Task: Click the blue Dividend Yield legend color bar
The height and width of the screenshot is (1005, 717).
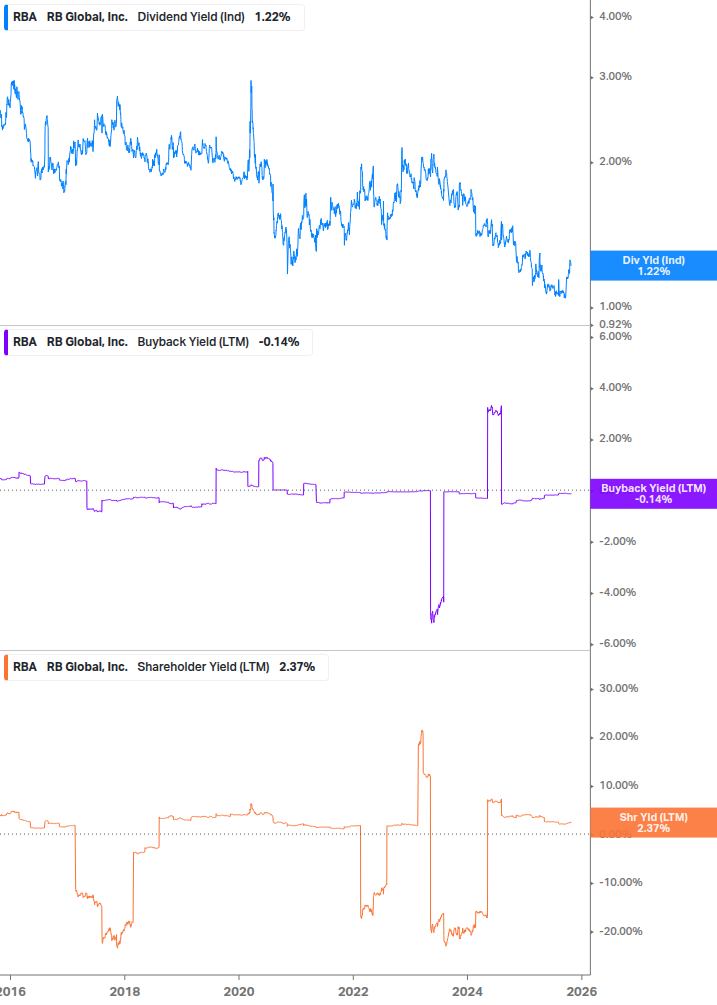Action: (6, 17)
